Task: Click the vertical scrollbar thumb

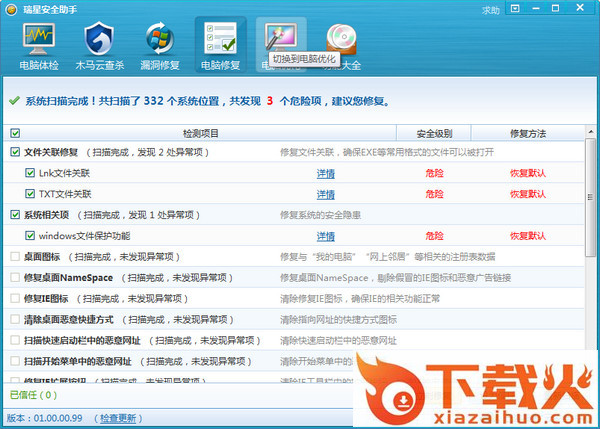Action: click(591, 197)
